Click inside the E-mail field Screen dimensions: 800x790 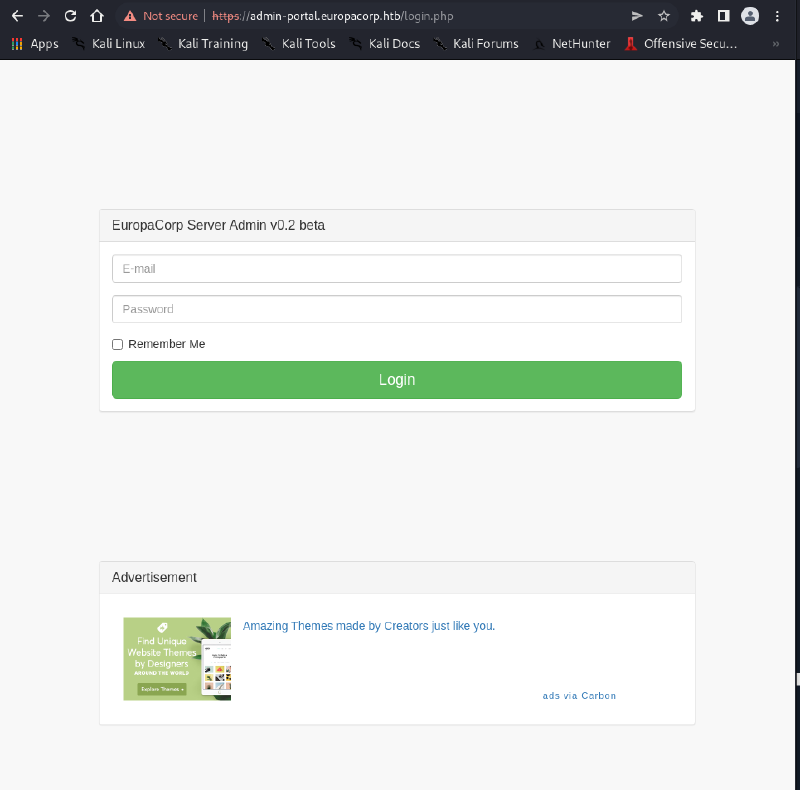396,268
